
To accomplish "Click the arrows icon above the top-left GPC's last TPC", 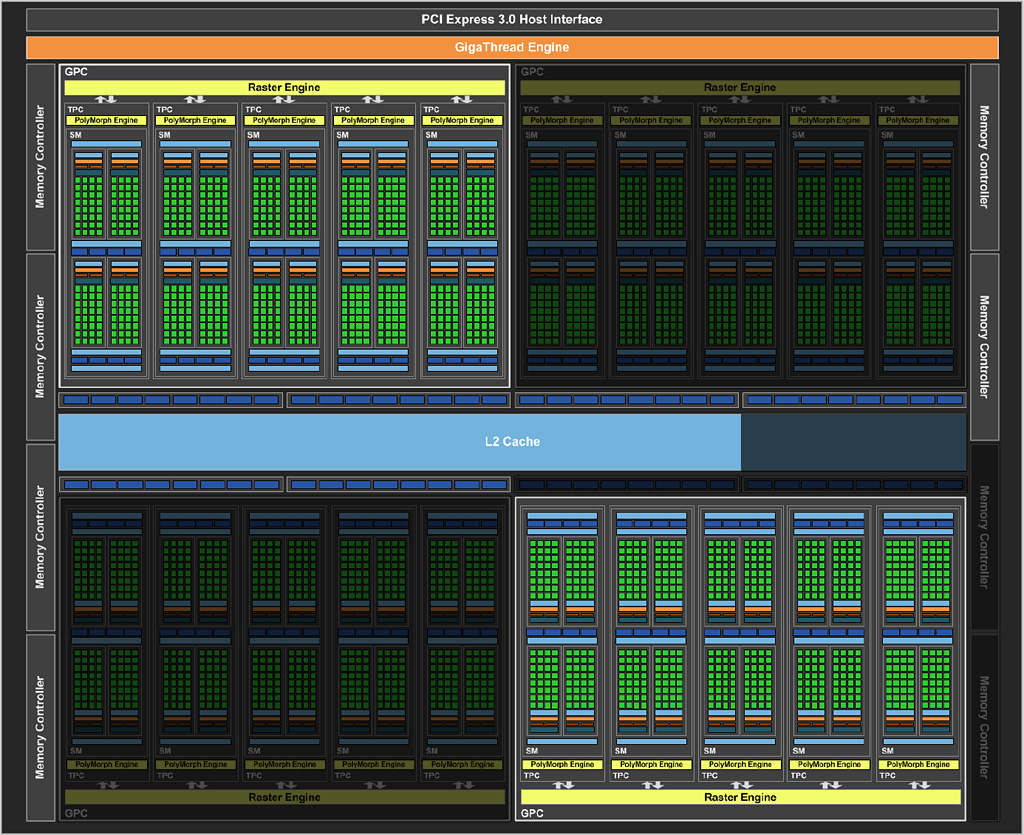I will [462, 100].
